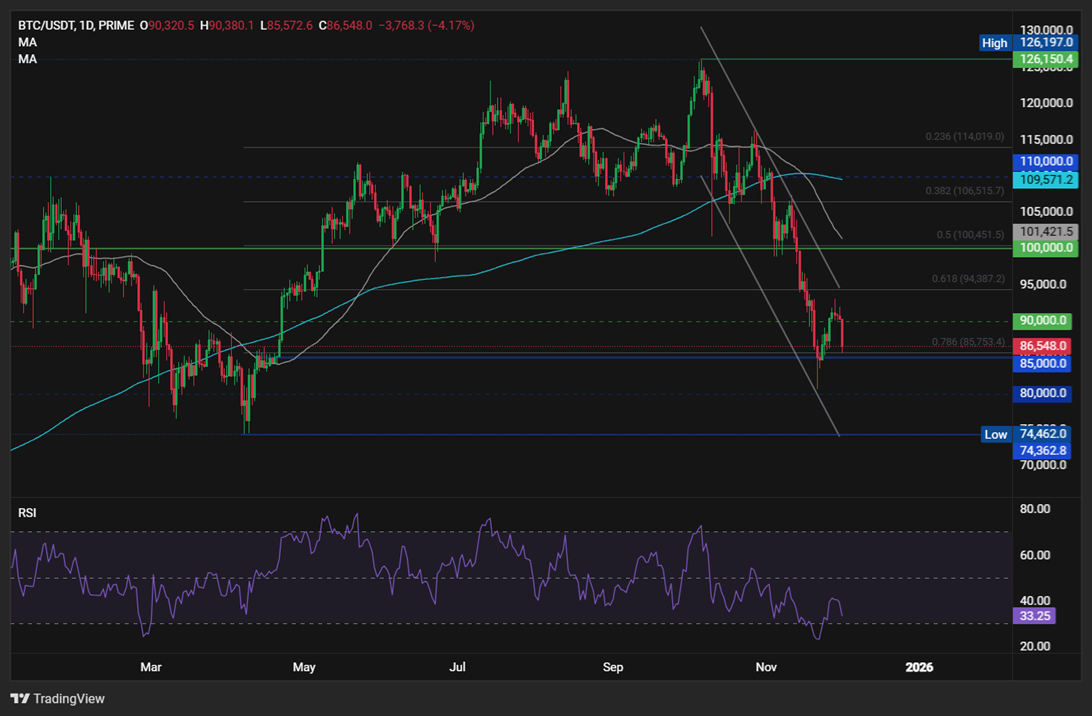Click the 2026 label on the time axis

tap(920, 666)
